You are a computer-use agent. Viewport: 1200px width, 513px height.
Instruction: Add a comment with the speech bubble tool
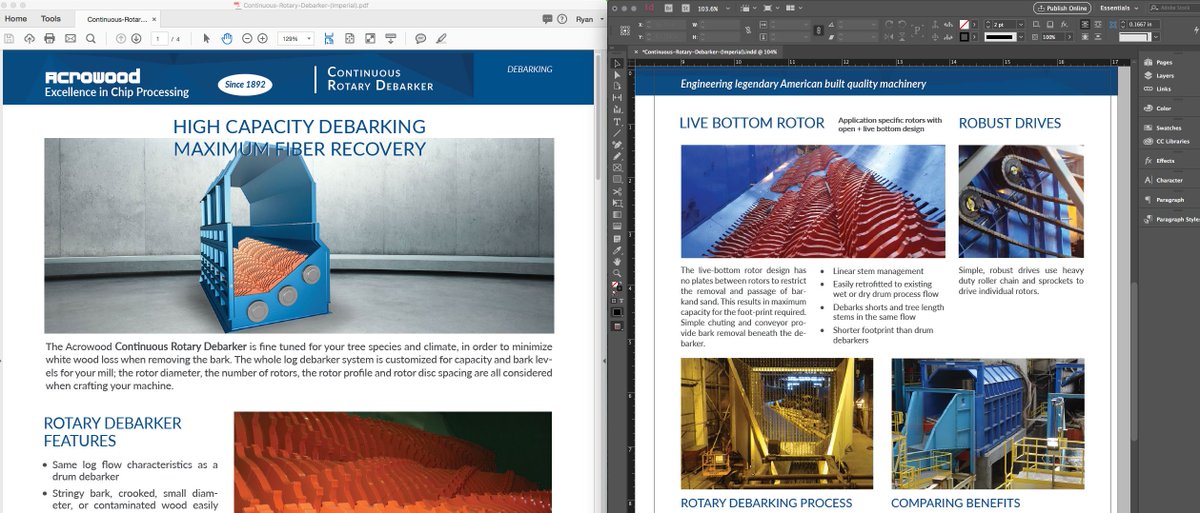pyautogui.click(x=421, y=38)
